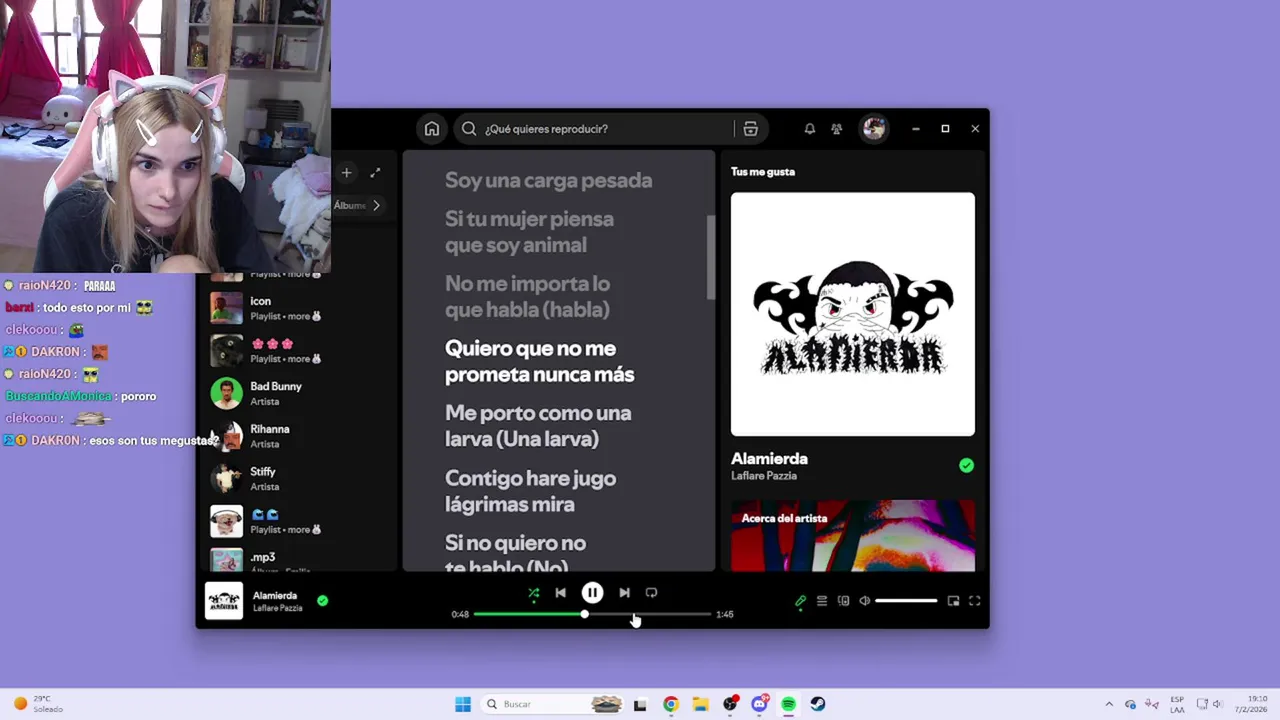Click the lyrics panel scrollbar
Viewport: 1280px width, 720px height.
click(711, 257)
